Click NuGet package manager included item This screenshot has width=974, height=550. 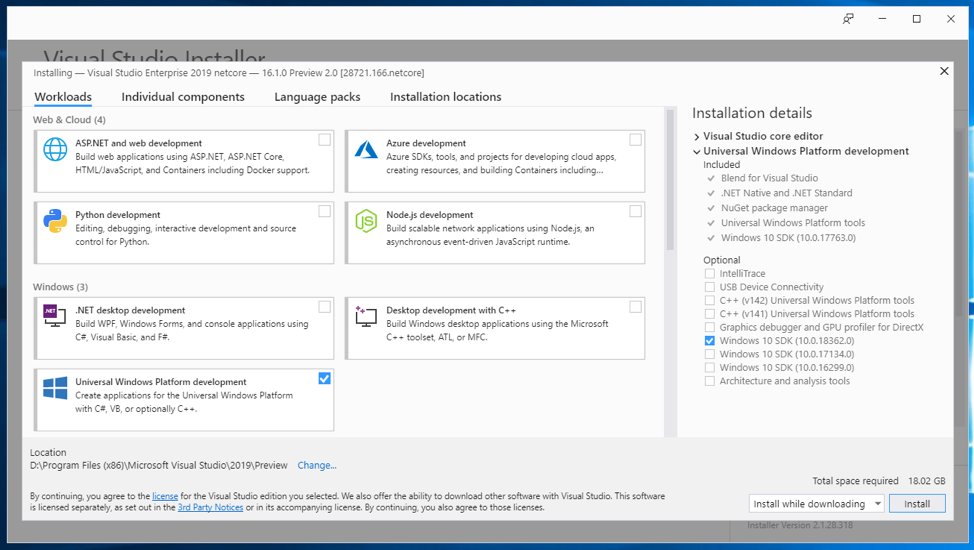(x=774, y=208)
